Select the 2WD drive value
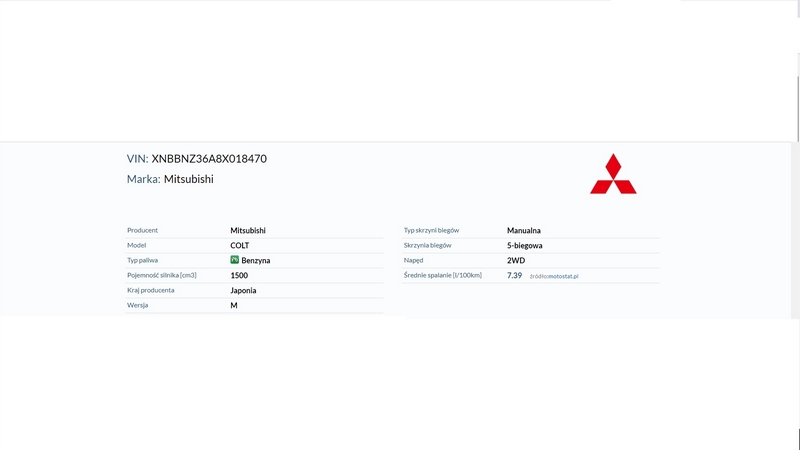Viewport: 800px width, 450px height. pos(516,260)
